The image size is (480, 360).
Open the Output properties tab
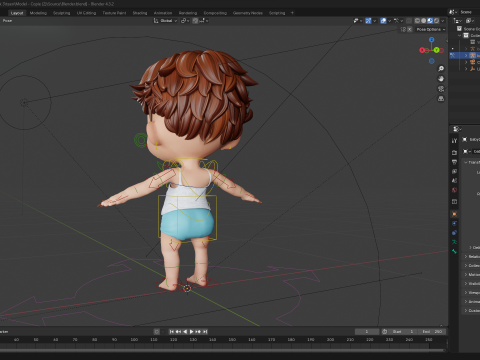(454, 162)
